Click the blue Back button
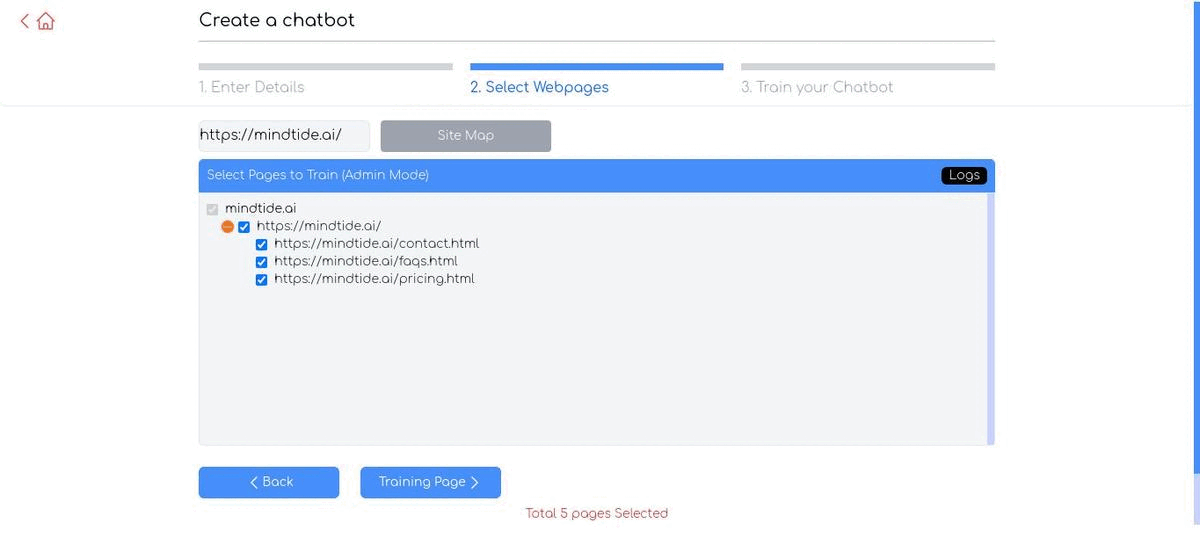1200x537 pixels. click(x=269, y=482)
